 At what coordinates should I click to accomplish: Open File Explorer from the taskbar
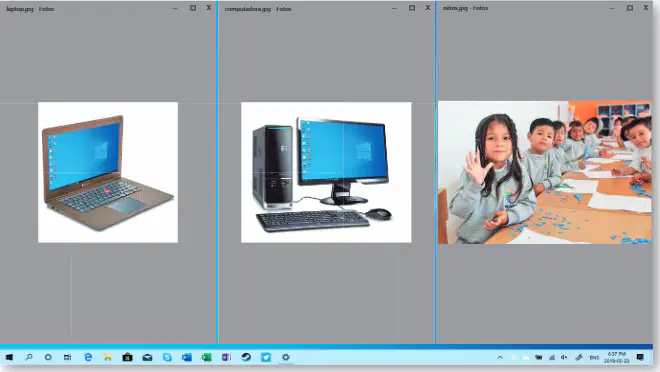click(108, 357)
